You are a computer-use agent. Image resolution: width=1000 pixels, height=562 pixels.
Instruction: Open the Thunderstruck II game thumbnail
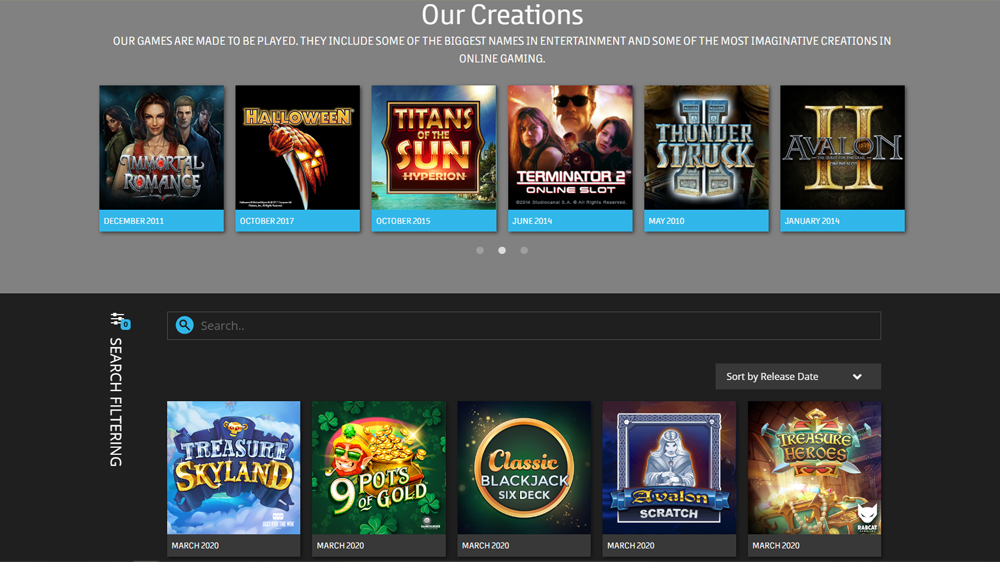click(706, 147)
